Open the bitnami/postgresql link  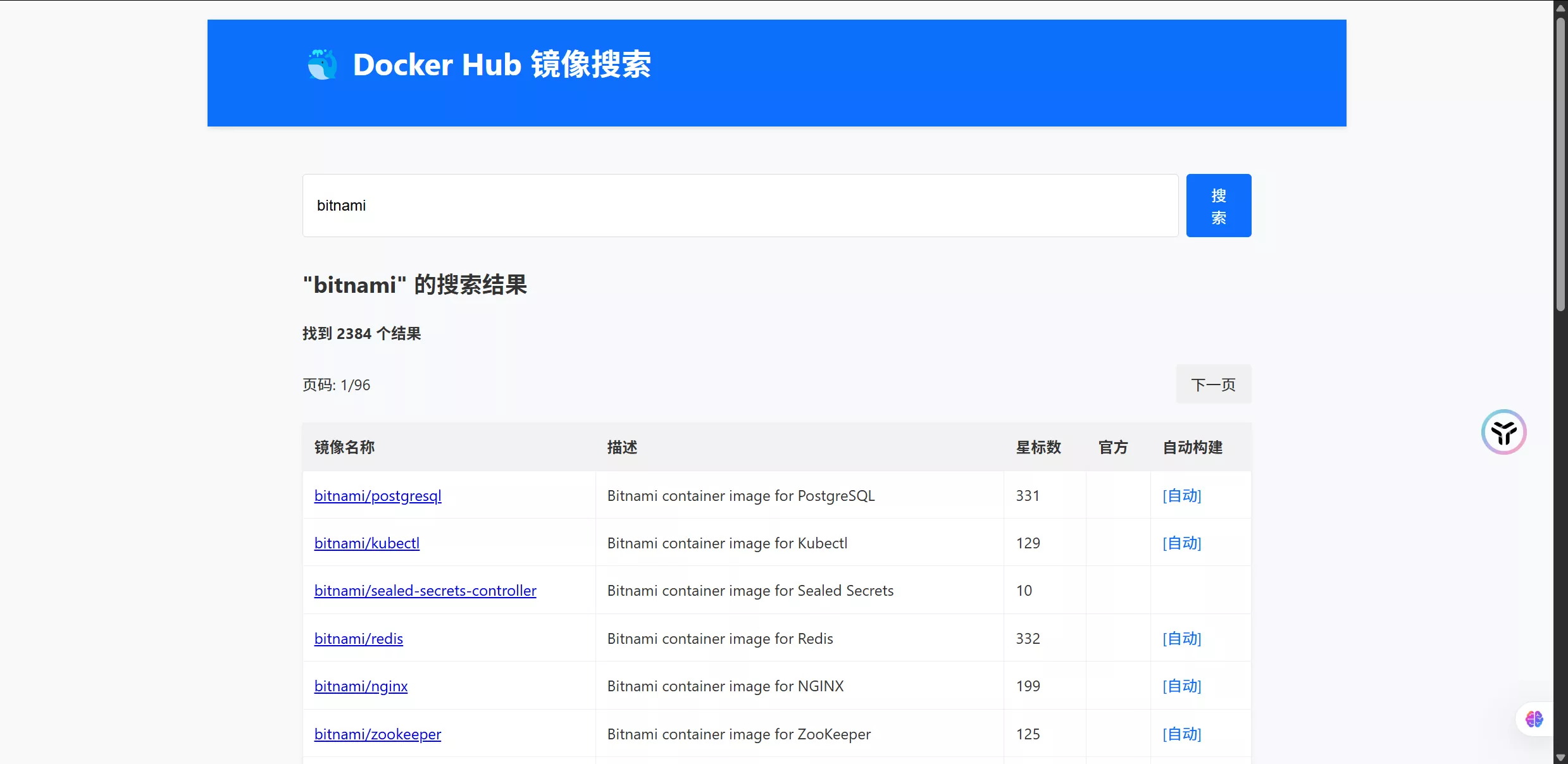tap(378, 496)
